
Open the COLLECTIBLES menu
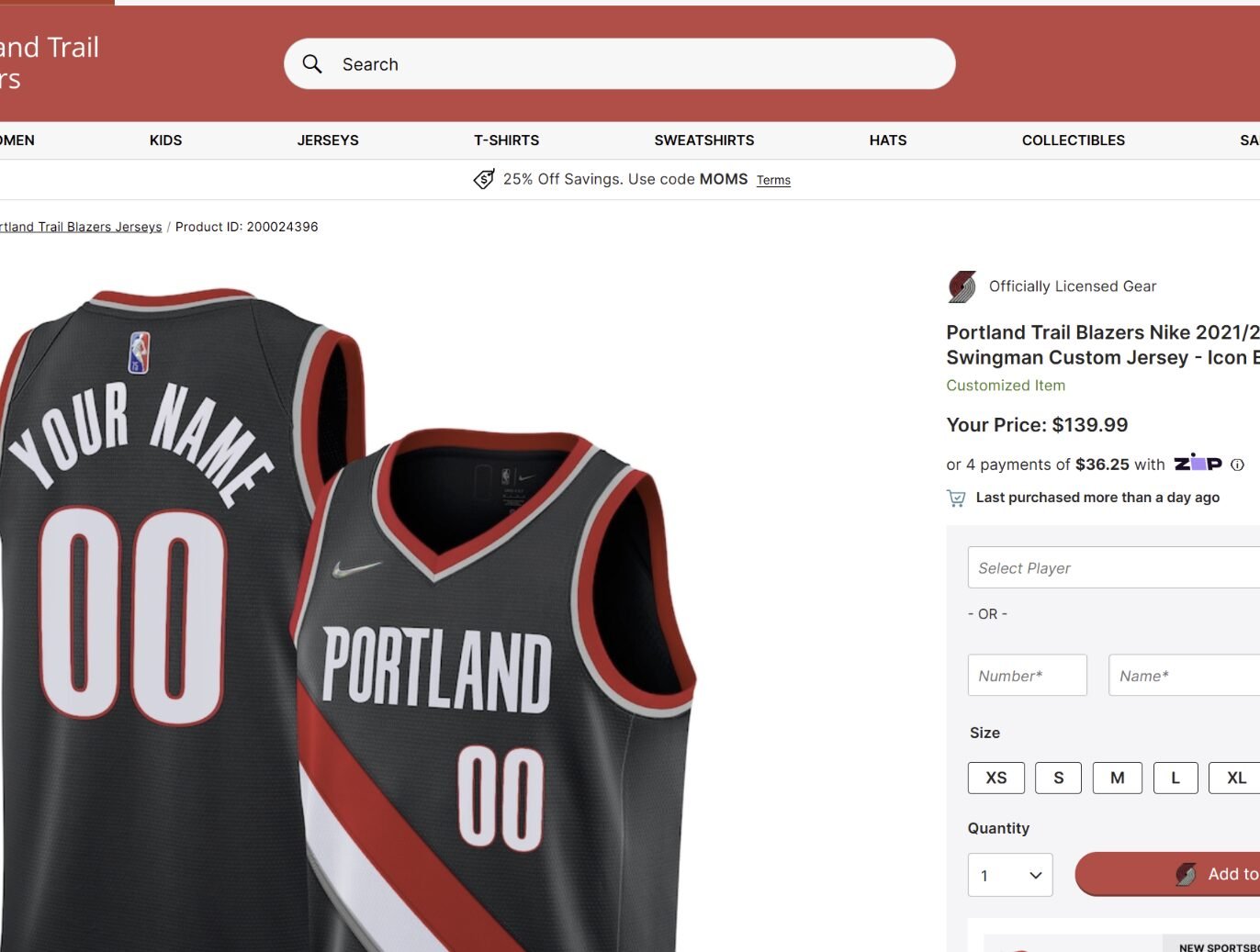1074,140
